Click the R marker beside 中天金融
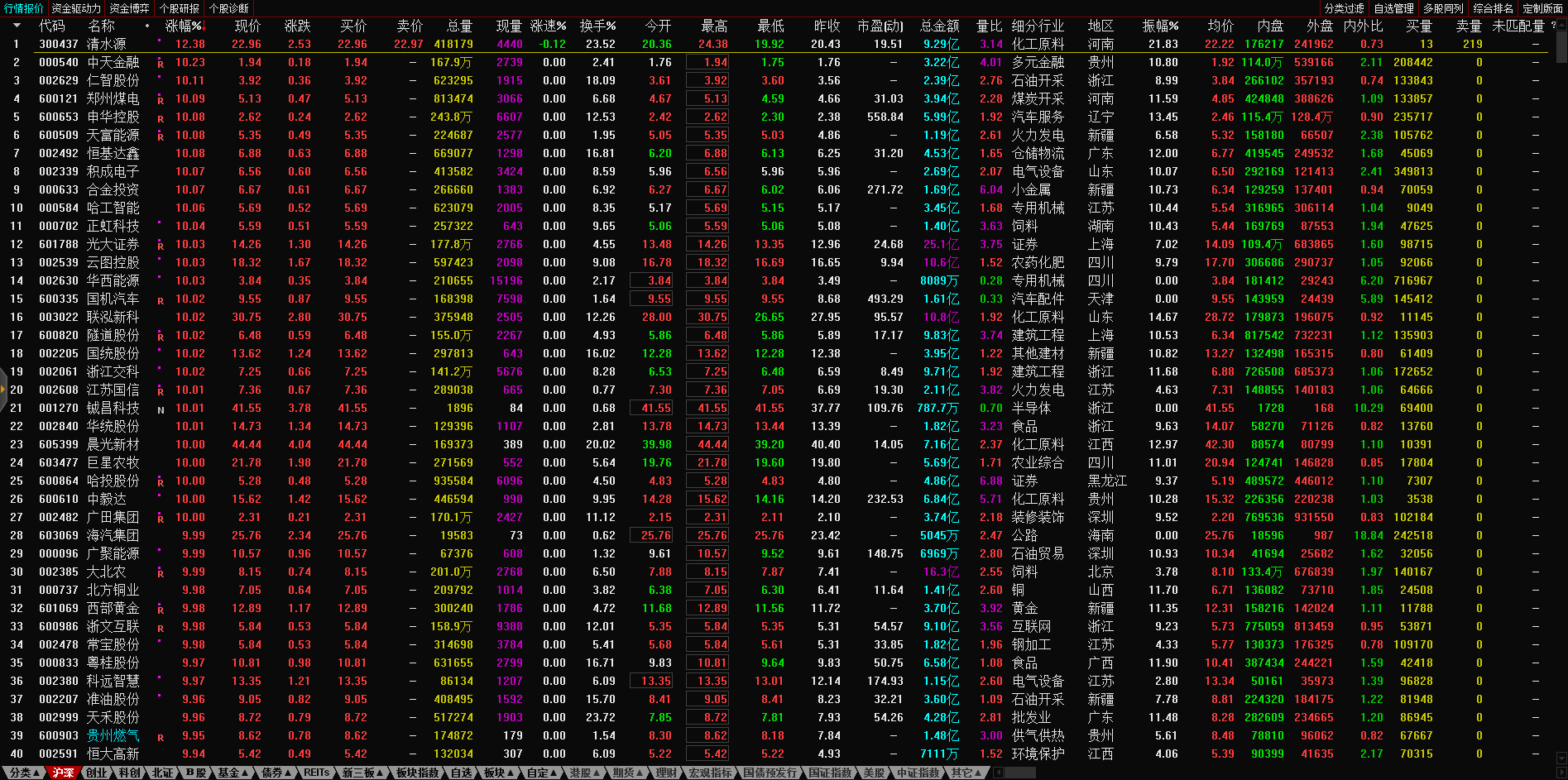 [x=161, y=63]
